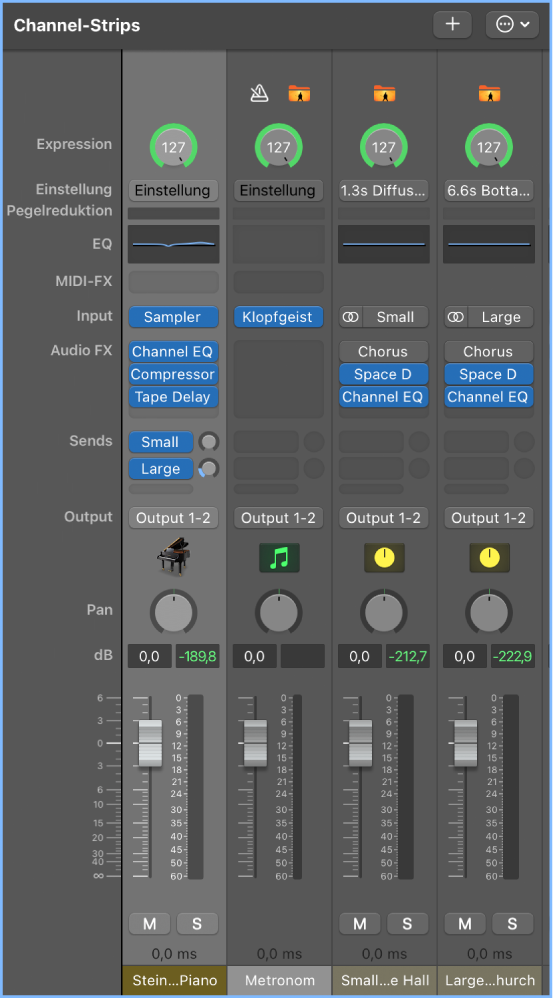Click the plus button in Channel-Strips header

click(452, 24)
